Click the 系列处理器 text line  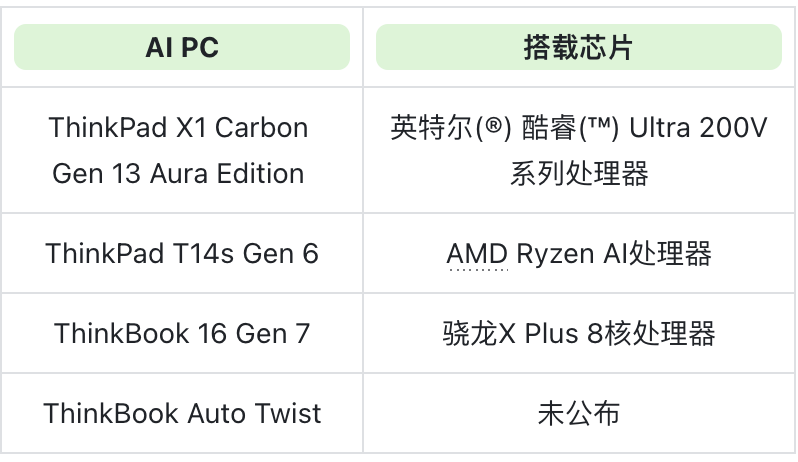(x=579, y=174)
